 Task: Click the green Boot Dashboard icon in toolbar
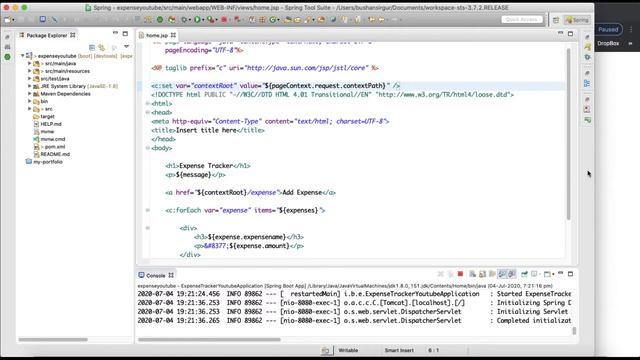pyautogui.click(x=160, y=20)
